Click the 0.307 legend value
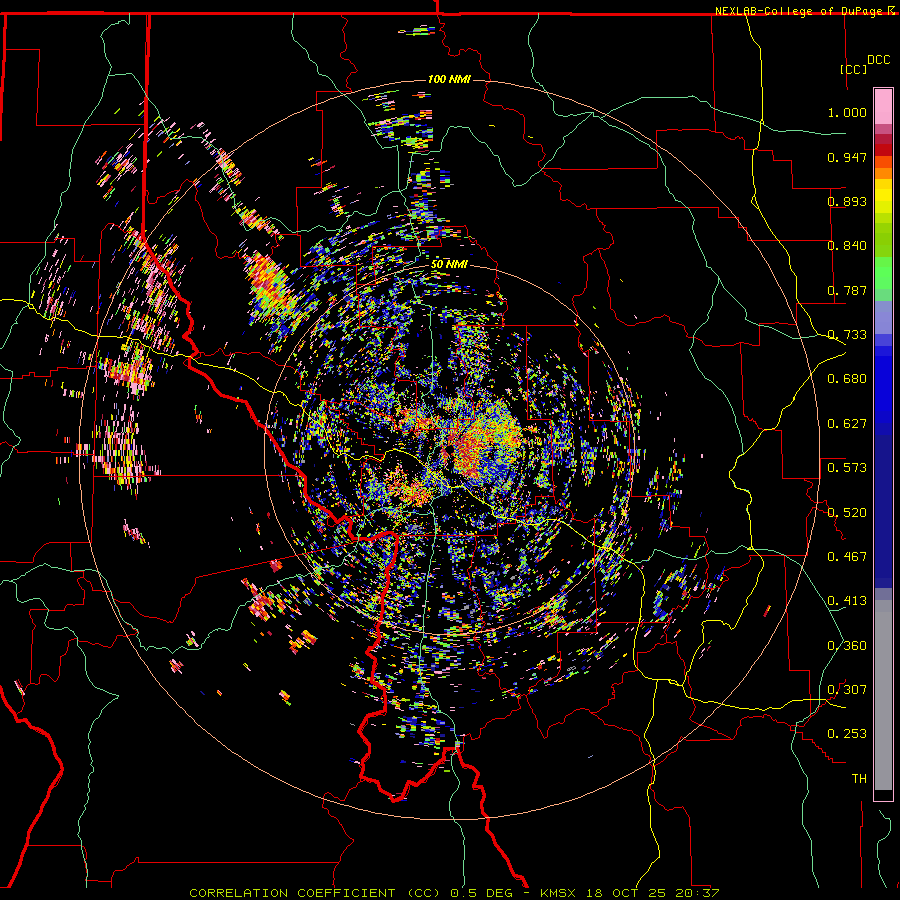 [847, 689]
